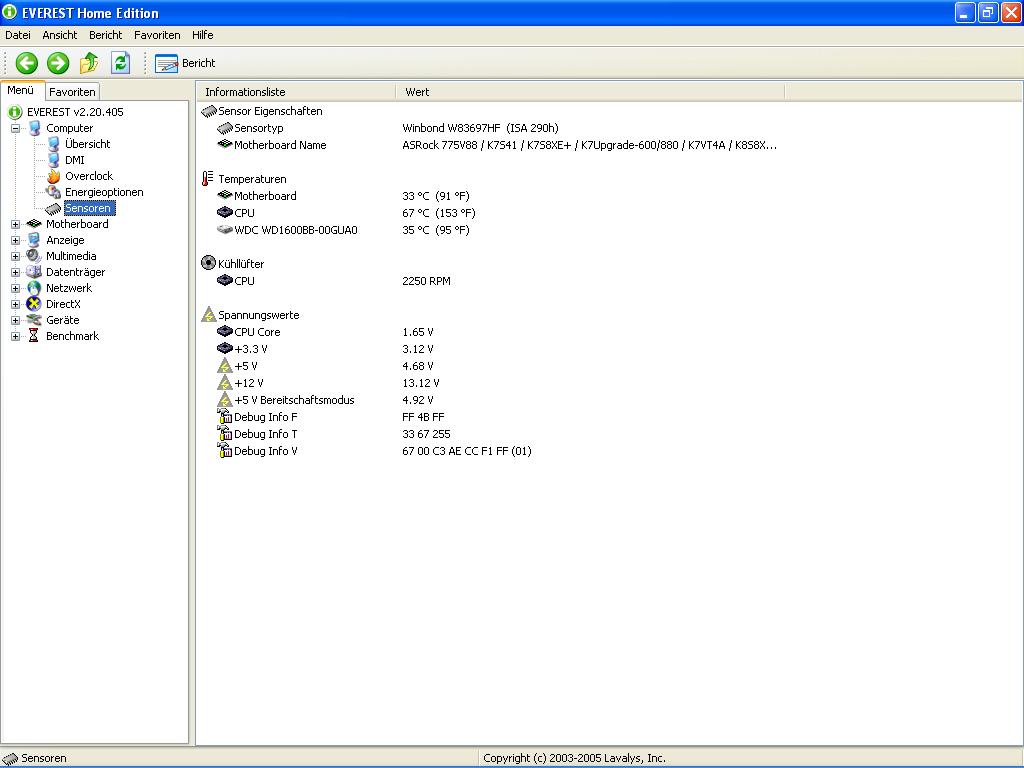Click the Benchmark hourglass icon

pyautogui.click(x=34, y=336)
